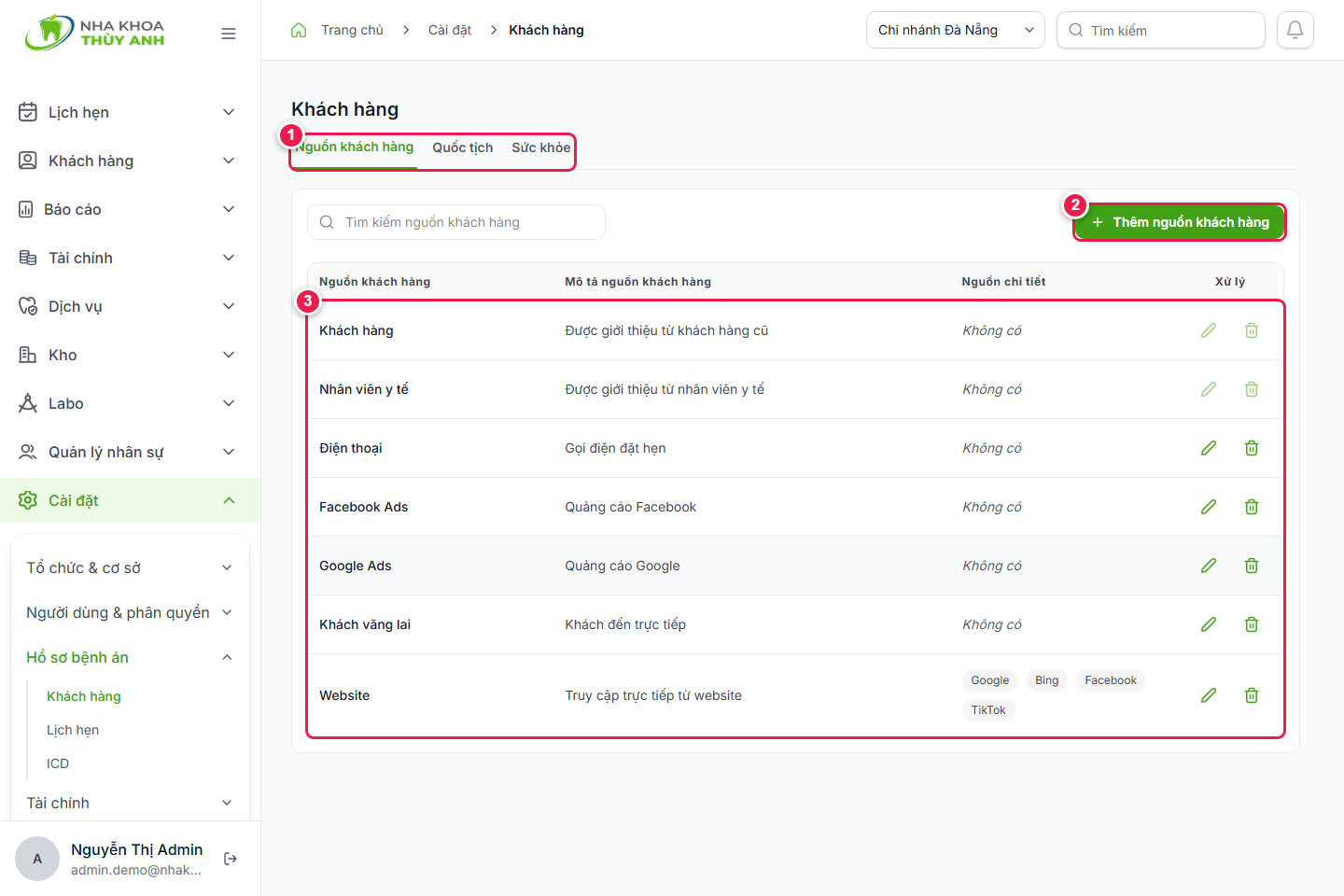This screenshot has width=1344, height=896.
Task: Click the top Tìm kiếm search box
Action: 1161,30
